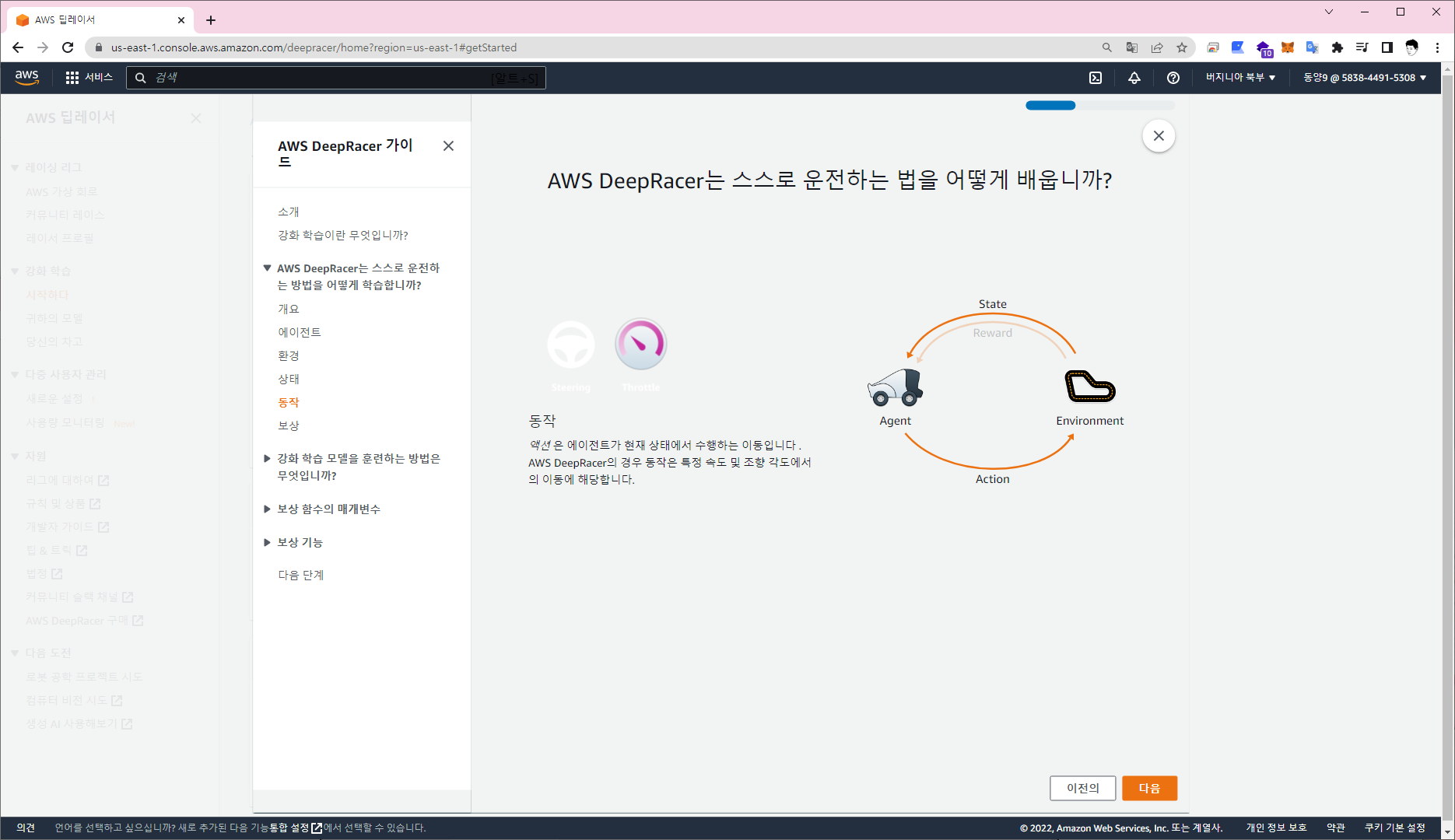The height and width of the screenshot is (840, 1455).
Task: Collapse the 다중 사용자 관리 nav group
Action: [15, 375]
